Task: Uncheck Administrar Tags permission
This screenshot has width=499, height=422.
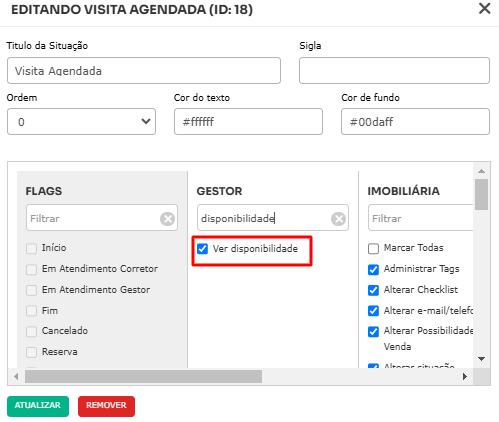Action: point(373,269)
